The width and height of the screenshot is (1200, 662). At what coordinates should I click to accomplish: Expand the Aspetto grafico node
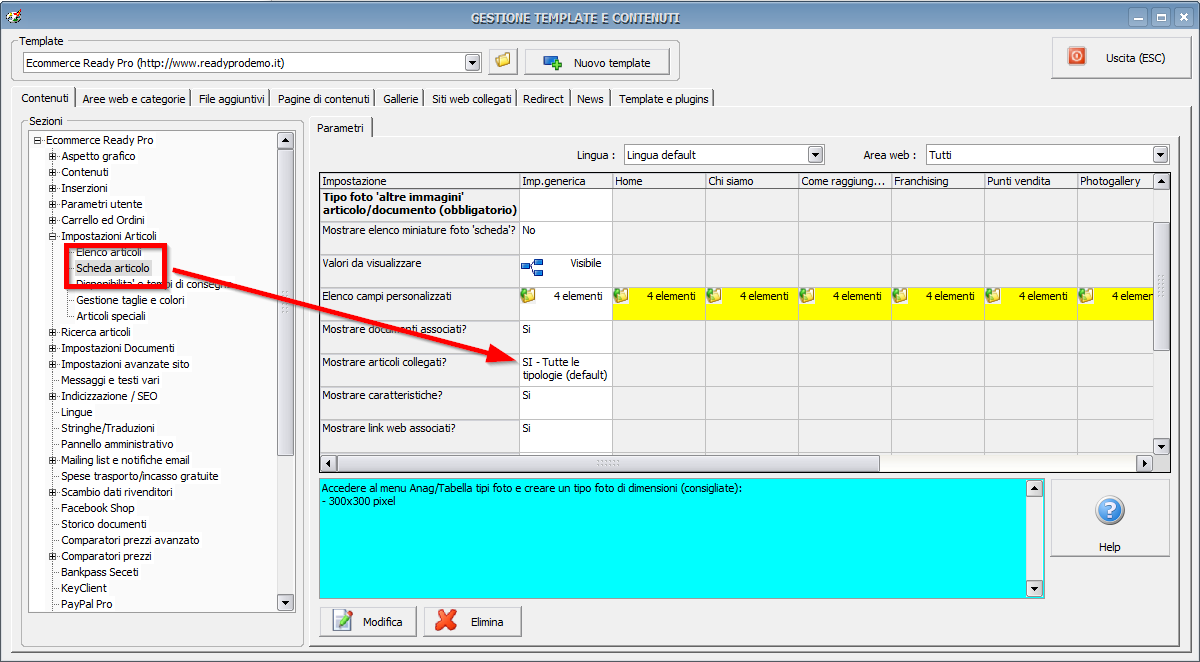pos(53,156)
